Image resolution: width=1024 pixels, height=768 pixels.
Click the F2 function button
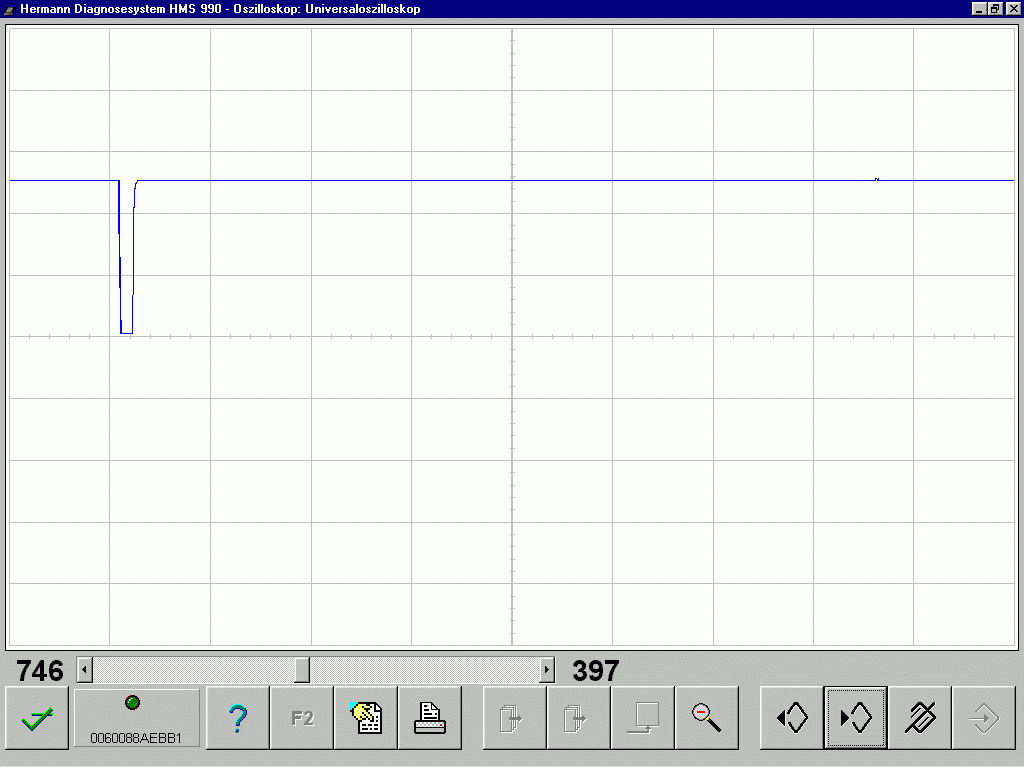coord(302,718)
